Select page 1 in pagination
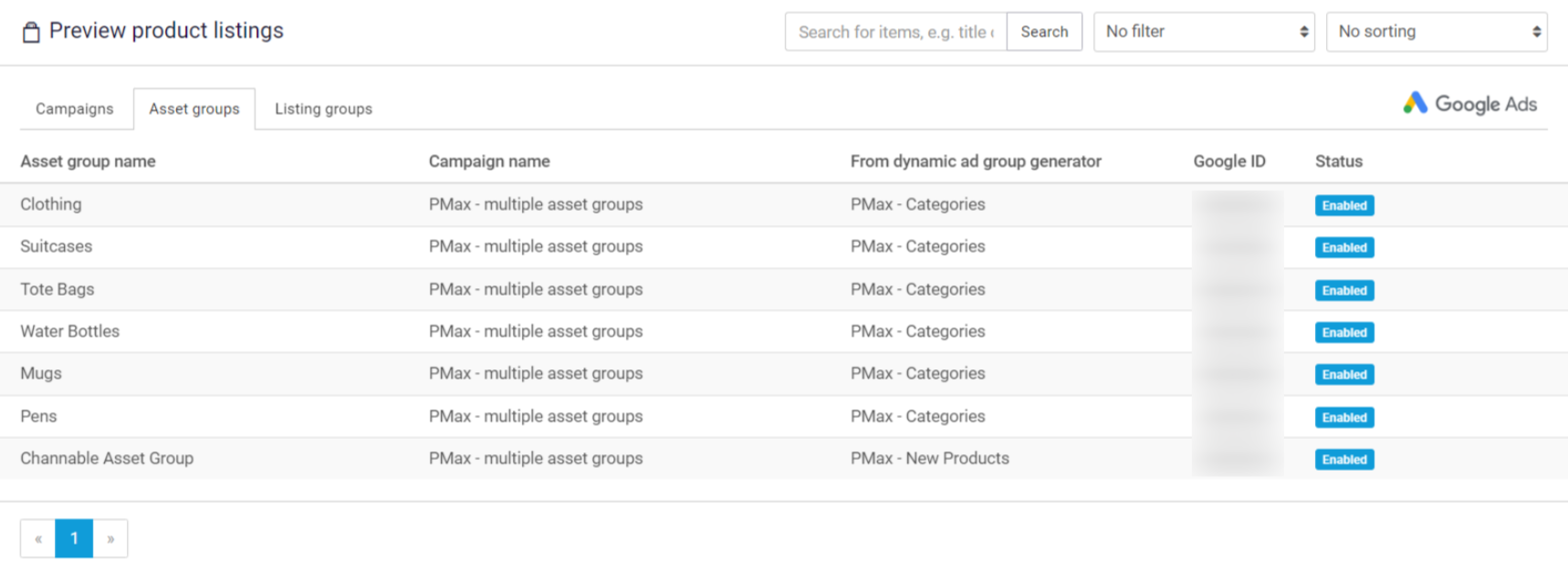The image size is (1568, 571). coord(74,538)
